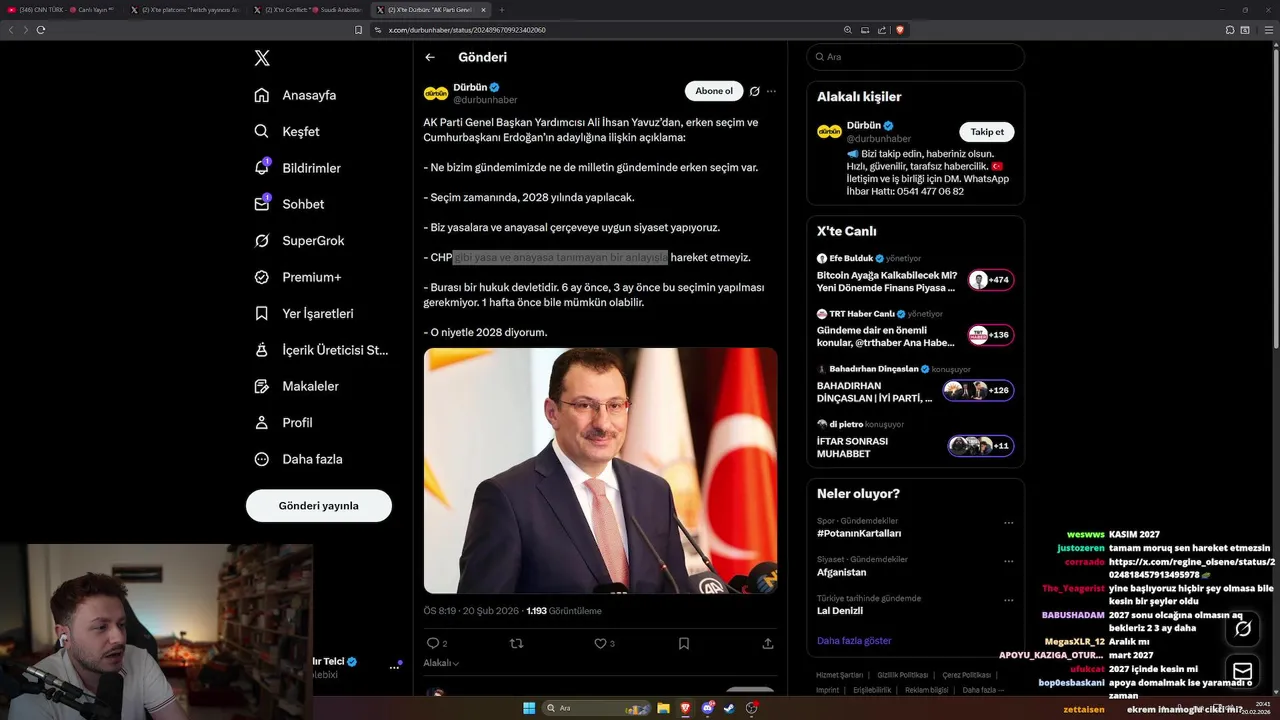The image size is (1280, 720).
Task: Click the Grok icon beside Abone ol
Action: (x=755, y=91)
